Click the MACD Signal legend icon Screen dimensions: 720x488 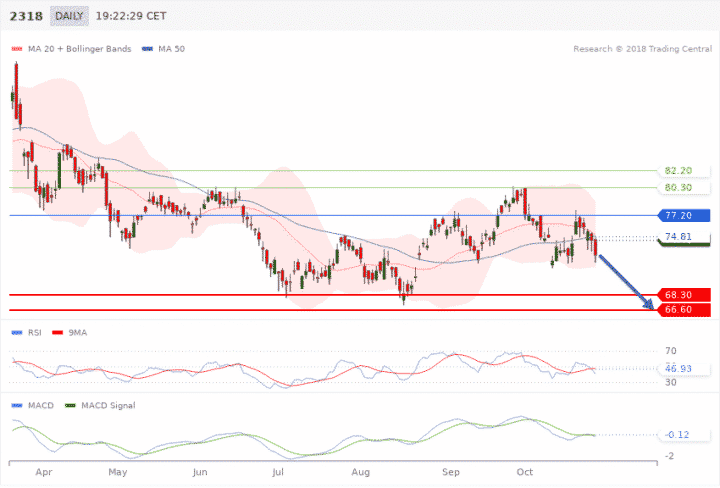tap(68, 405)
